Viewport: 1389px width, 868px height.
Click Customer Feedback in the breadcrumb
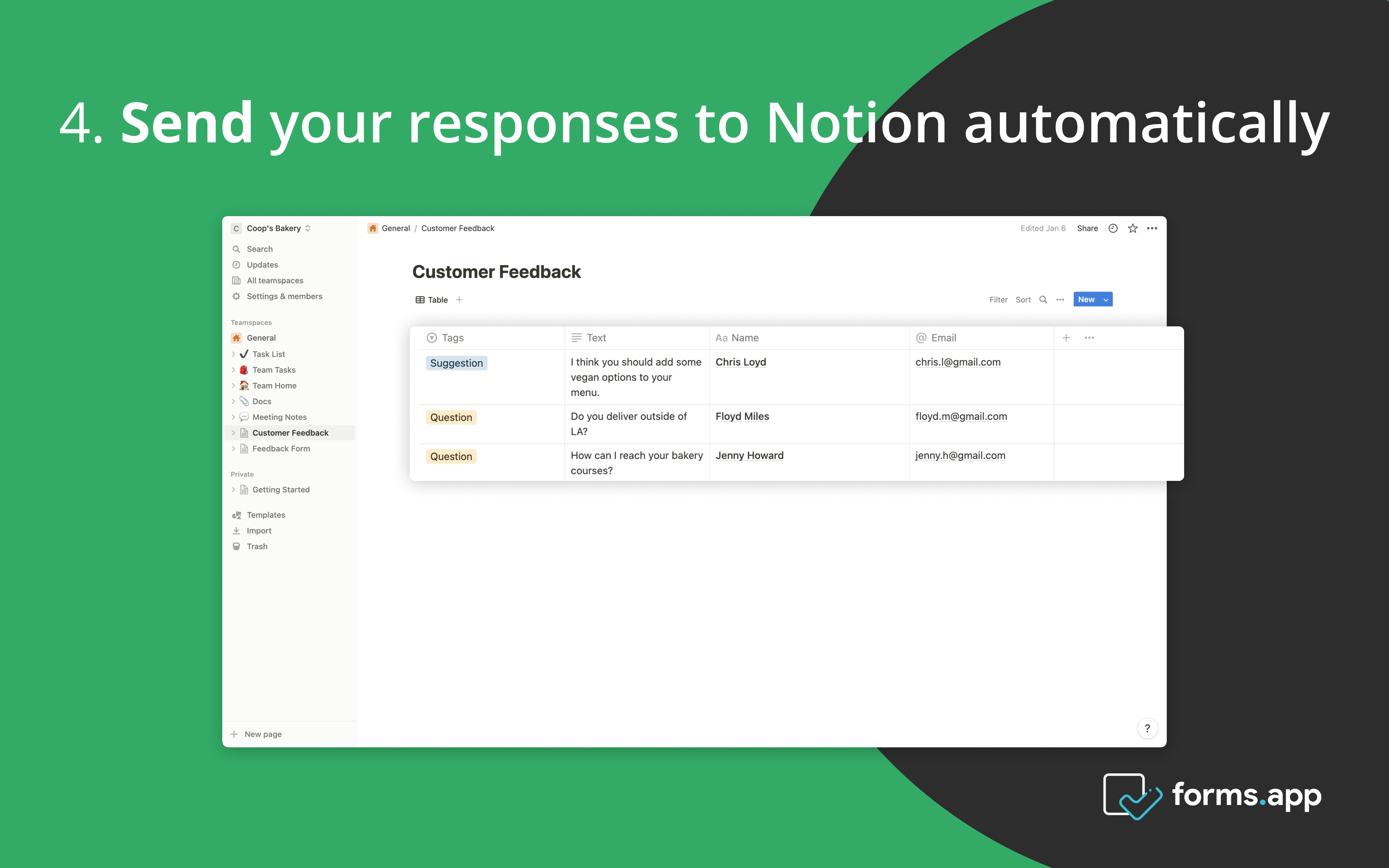pyautogui.click(x=458, y=229)
